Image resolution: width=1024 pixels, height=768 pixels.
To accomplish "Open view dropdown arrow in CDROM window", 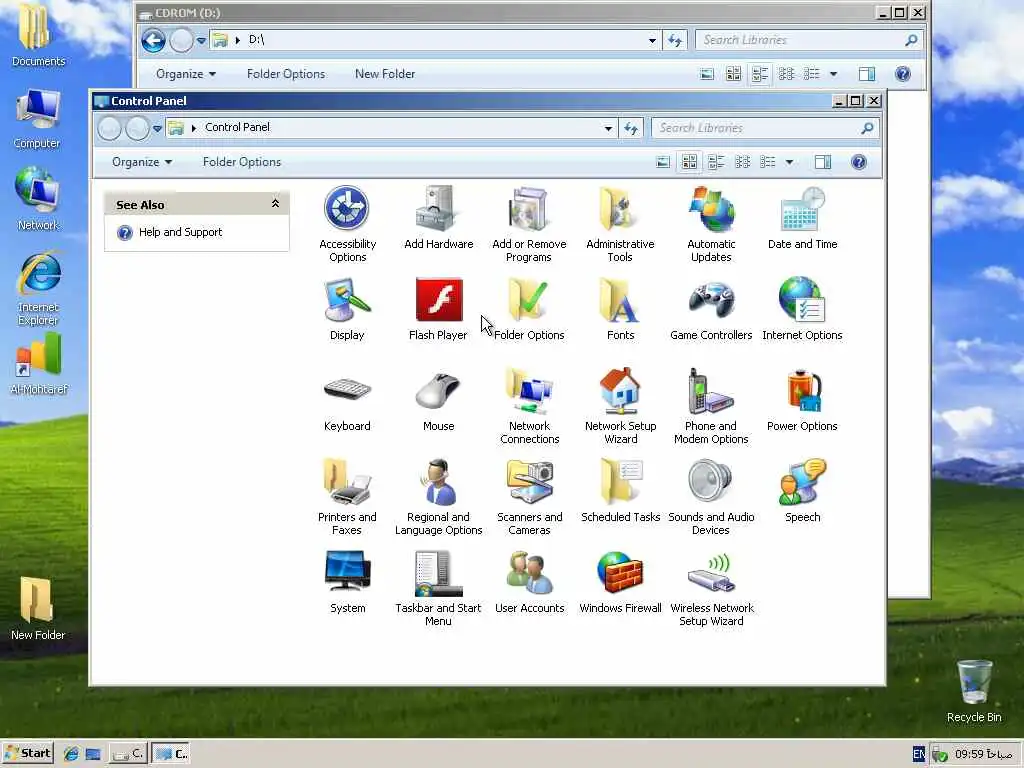I will point(833,74).
